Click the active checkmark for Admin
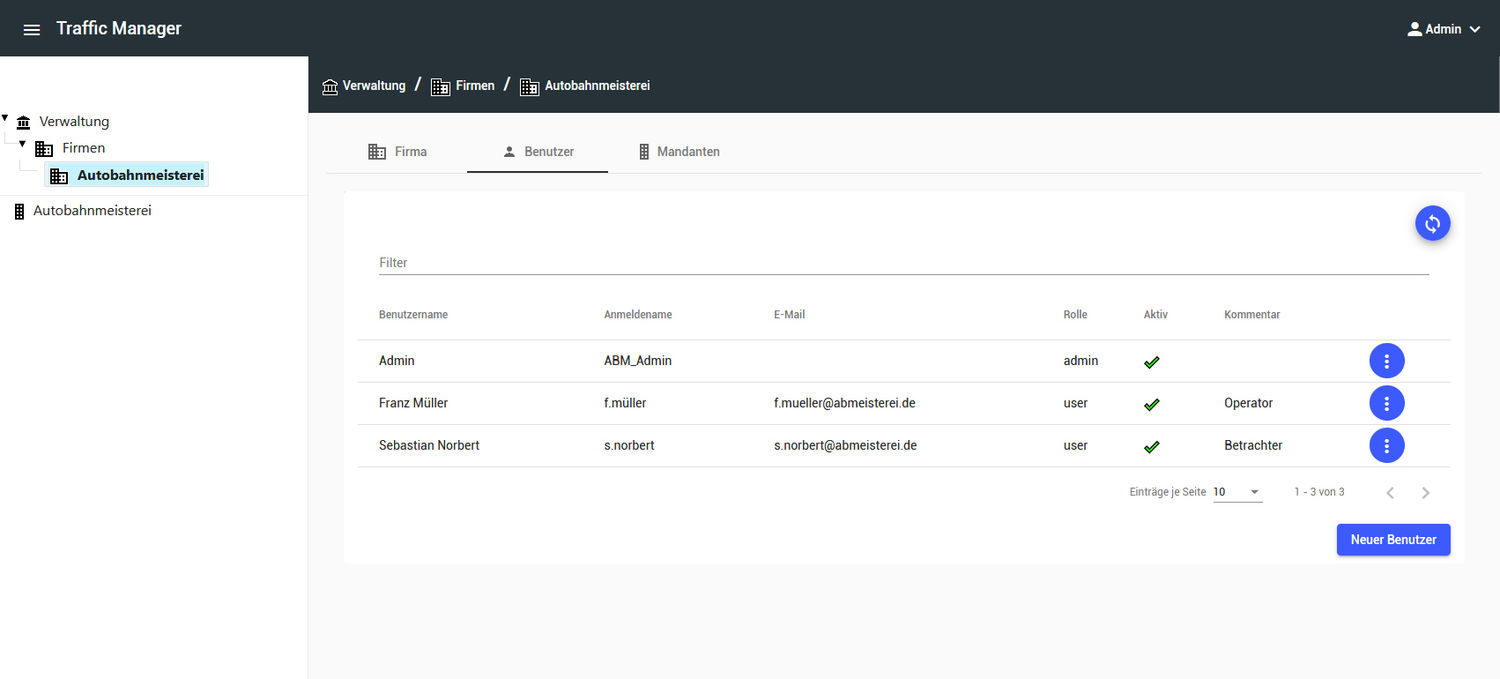 coord(1151,362)
